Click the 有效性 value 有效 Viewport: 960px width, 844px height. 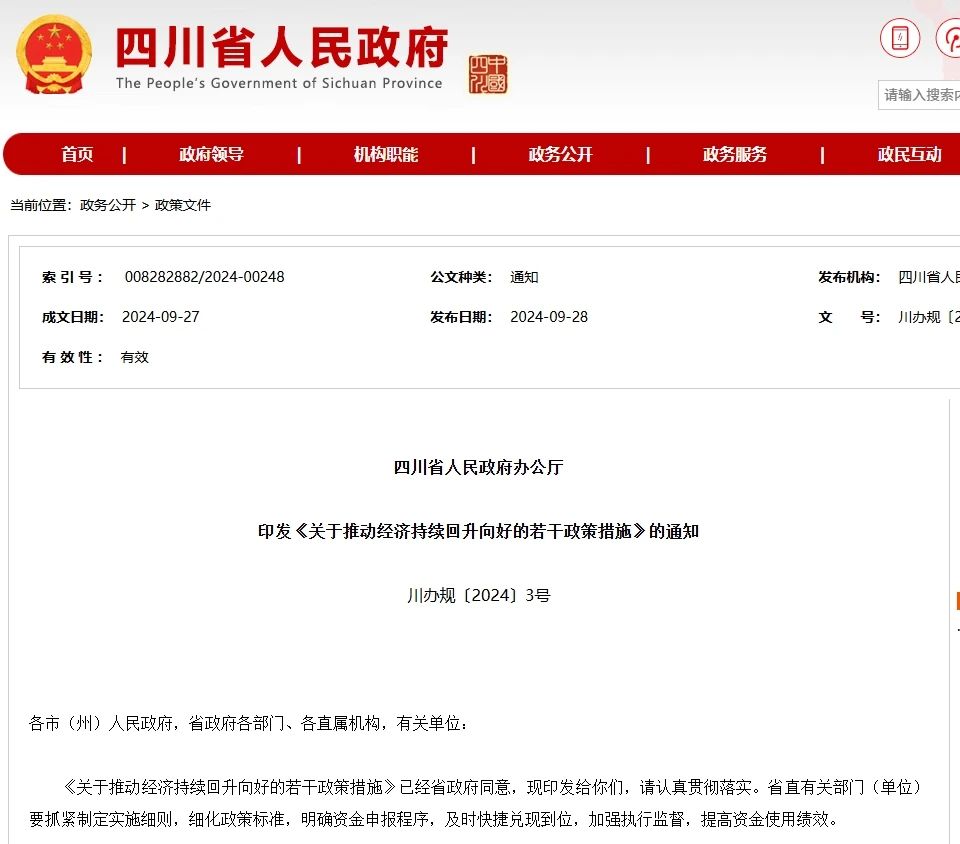[x=135, y=357]
